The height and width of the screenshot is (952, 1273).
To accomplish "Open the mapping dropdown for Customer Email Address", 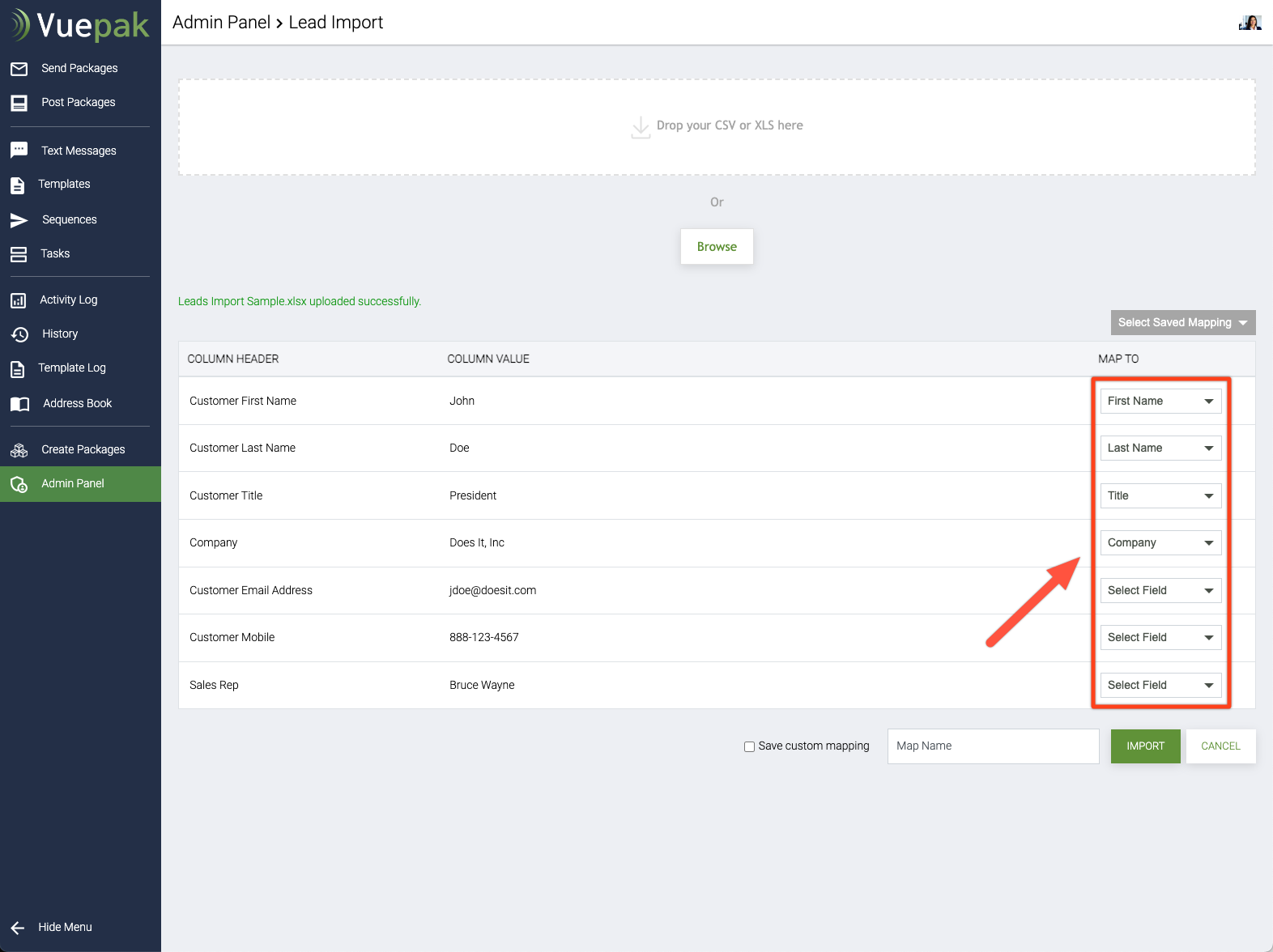I will coord(1160,590).
